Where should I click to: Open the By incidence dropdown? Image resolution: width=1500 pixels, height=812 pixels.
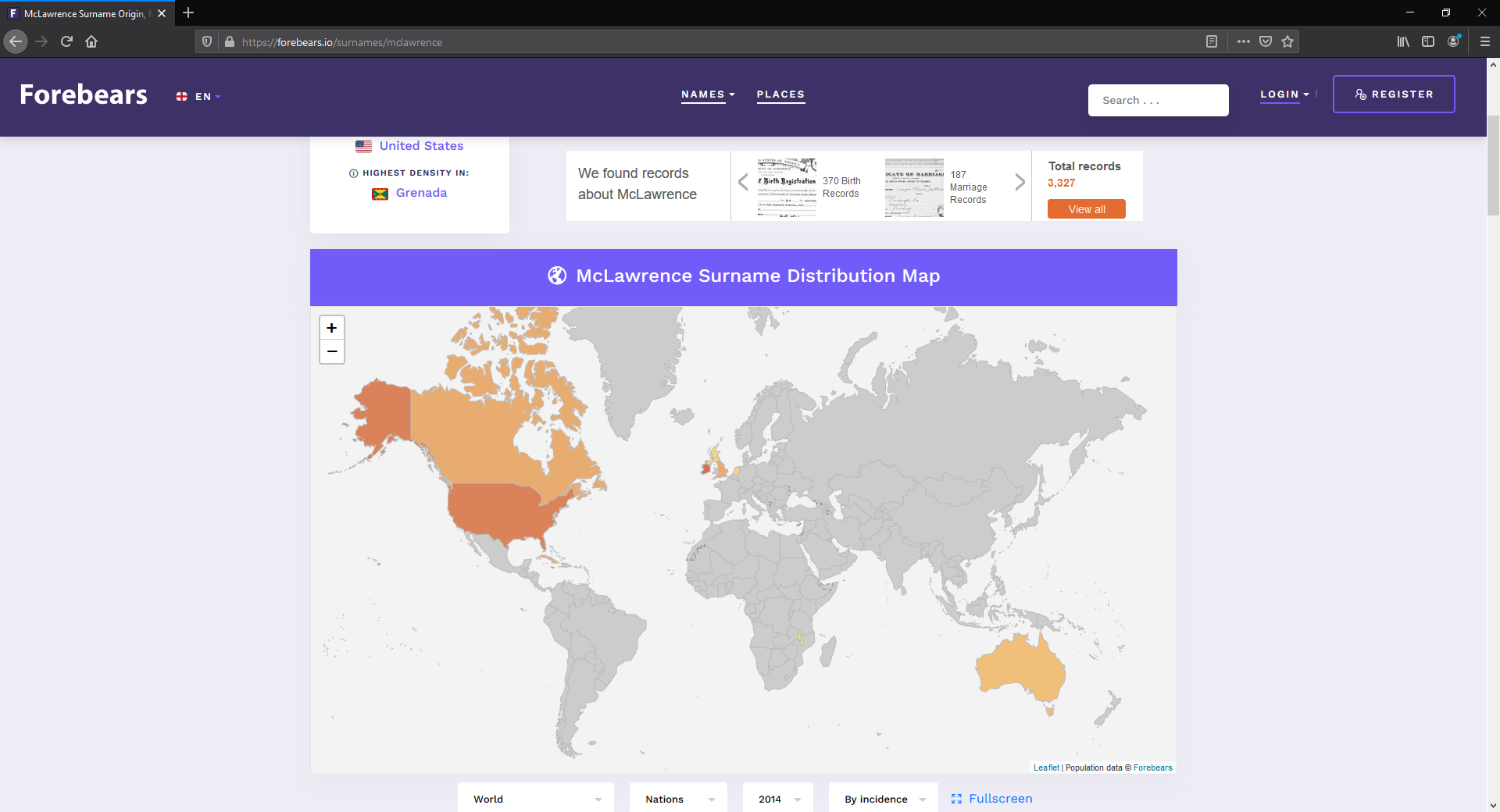tap(884, 799)
